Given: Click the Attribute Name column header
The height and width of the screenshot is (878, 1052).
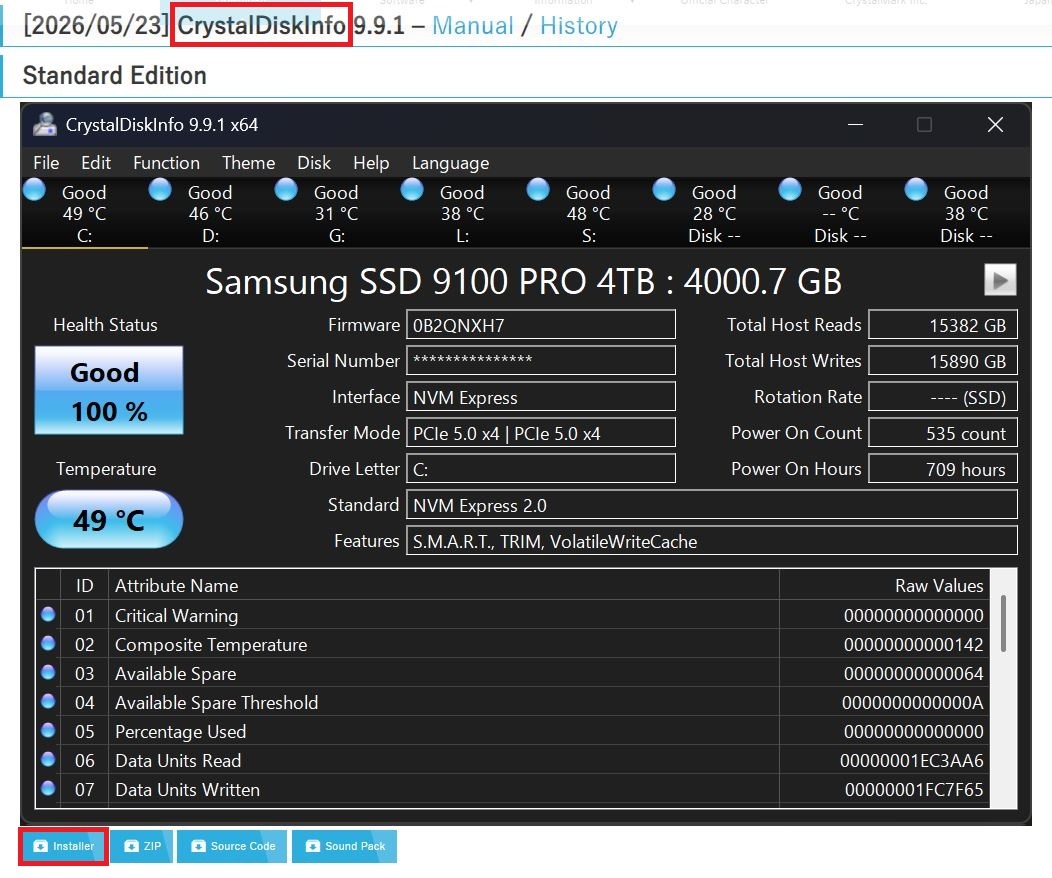Looking at the screenshot, I should (x=443, y=586).
